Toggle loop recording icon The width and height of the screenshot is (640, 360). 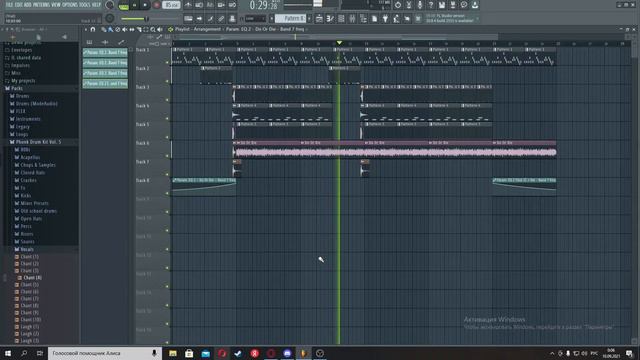pos(232,5)
